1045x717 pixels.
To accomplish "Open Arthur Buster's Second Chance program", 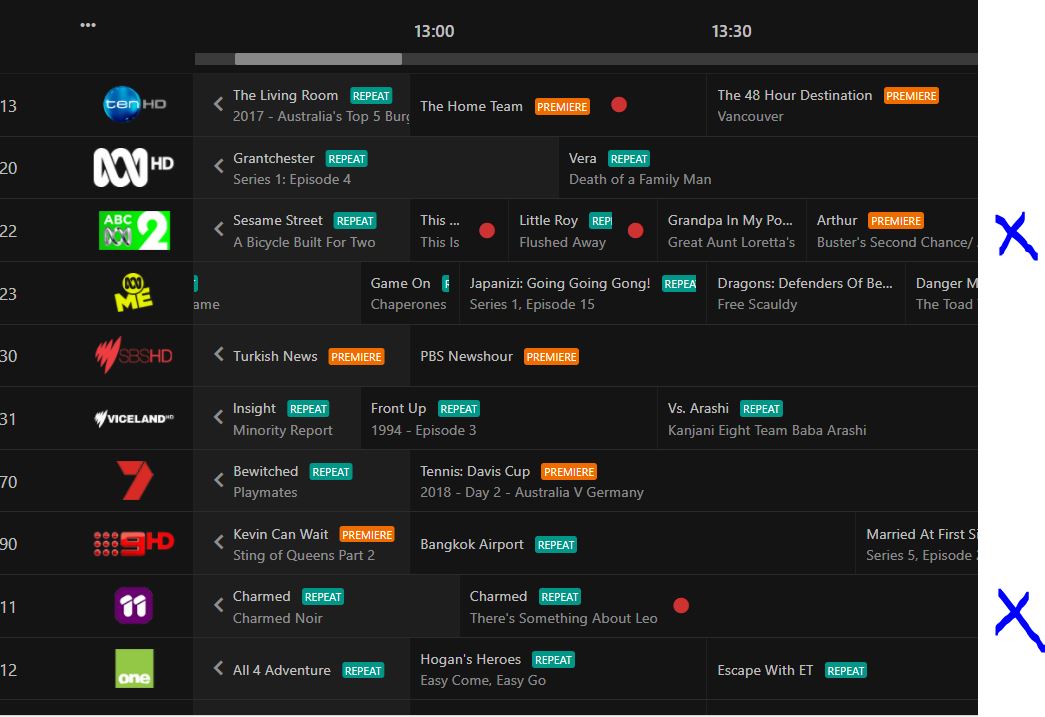I will pyautogui.click(x=892, y=231).
